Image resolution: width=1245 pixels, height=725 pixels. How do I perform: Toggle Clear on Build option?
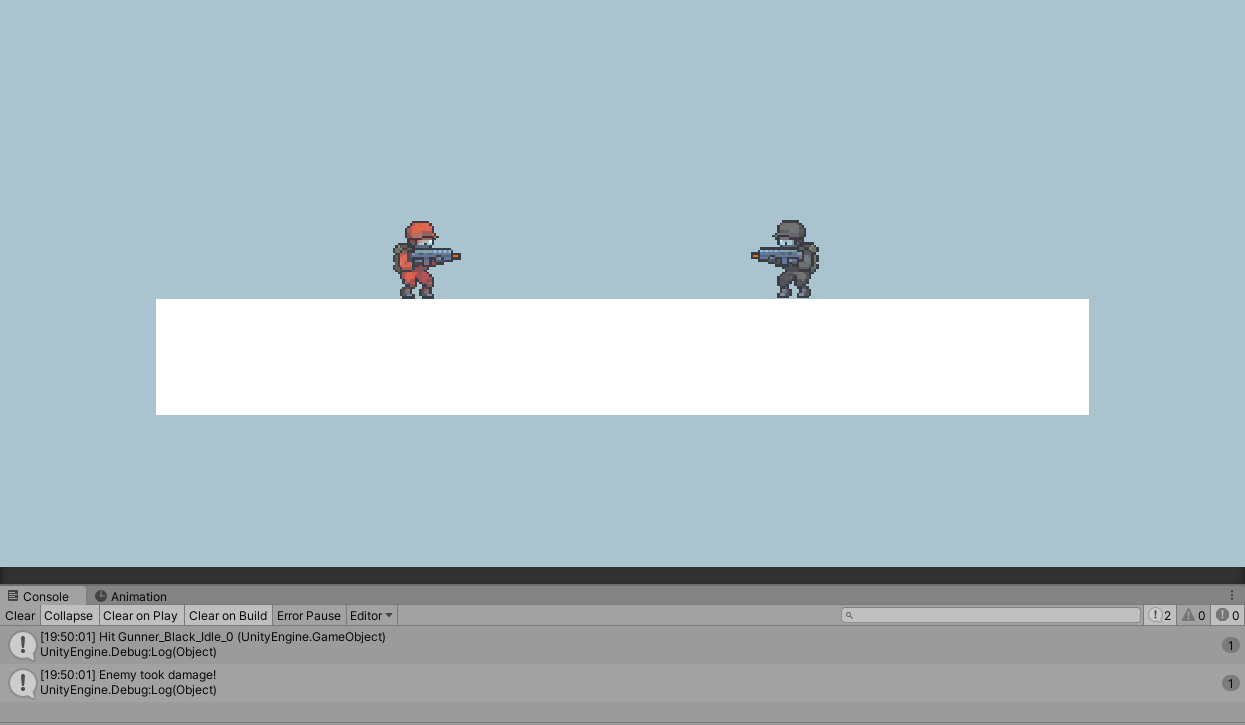[x=228, y=615]
